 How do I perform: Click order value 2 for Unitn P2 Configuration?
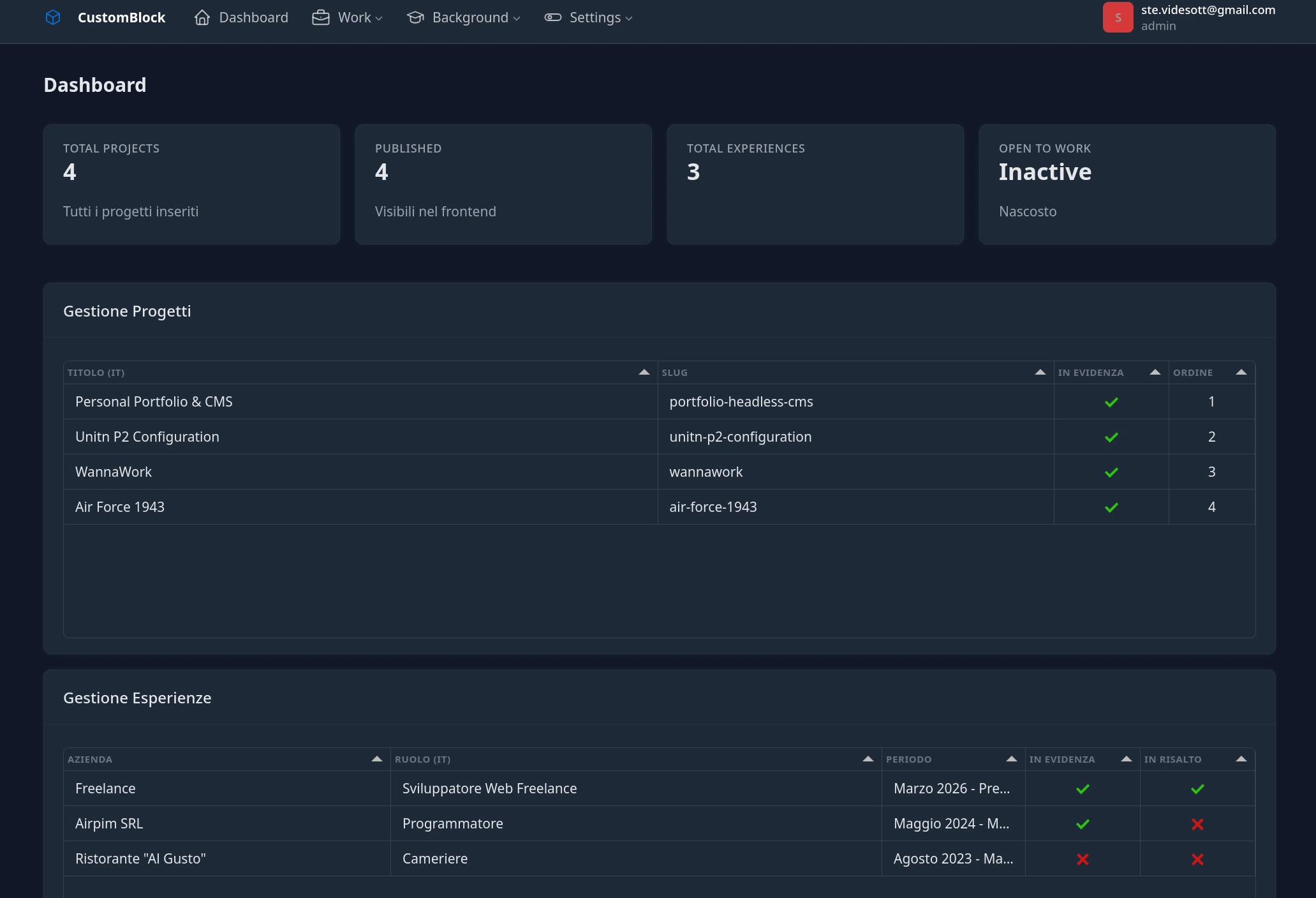point(1211,437)
